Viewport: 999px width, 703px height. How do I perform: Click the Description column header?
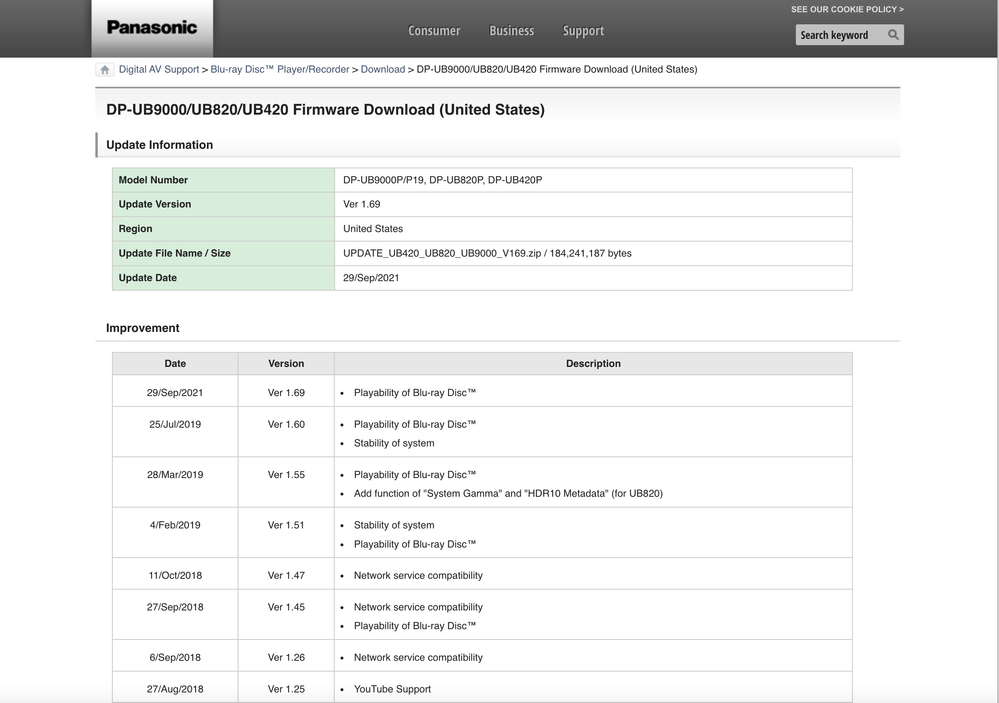tap(593, 363)
